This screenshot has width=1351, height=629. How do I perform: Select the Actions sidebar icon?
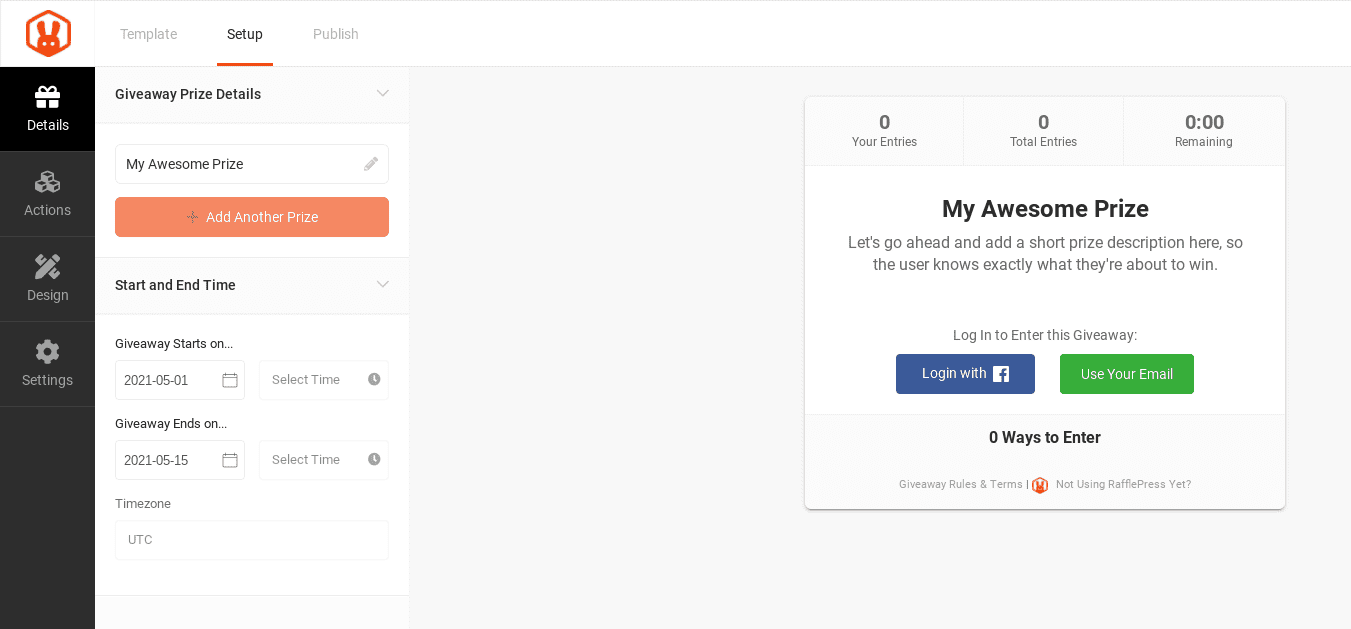coord(47,193)
